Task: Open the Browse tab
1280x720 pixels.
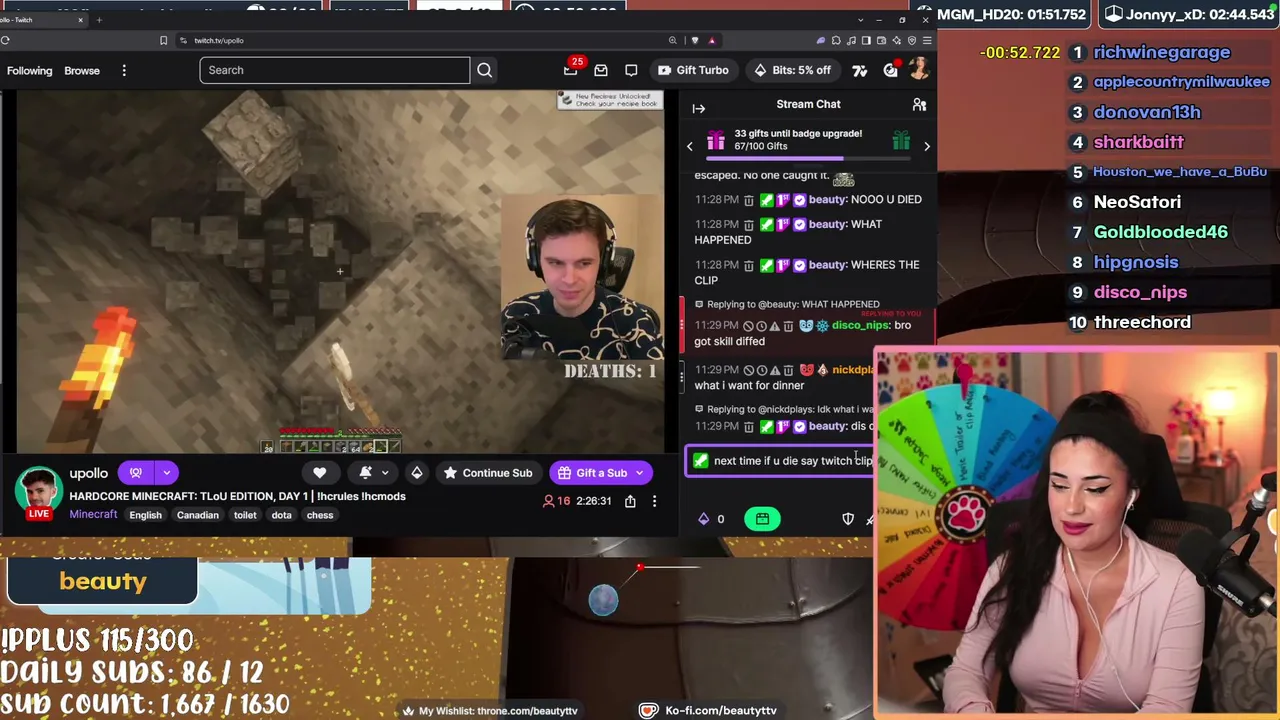Action: [82, 70]
